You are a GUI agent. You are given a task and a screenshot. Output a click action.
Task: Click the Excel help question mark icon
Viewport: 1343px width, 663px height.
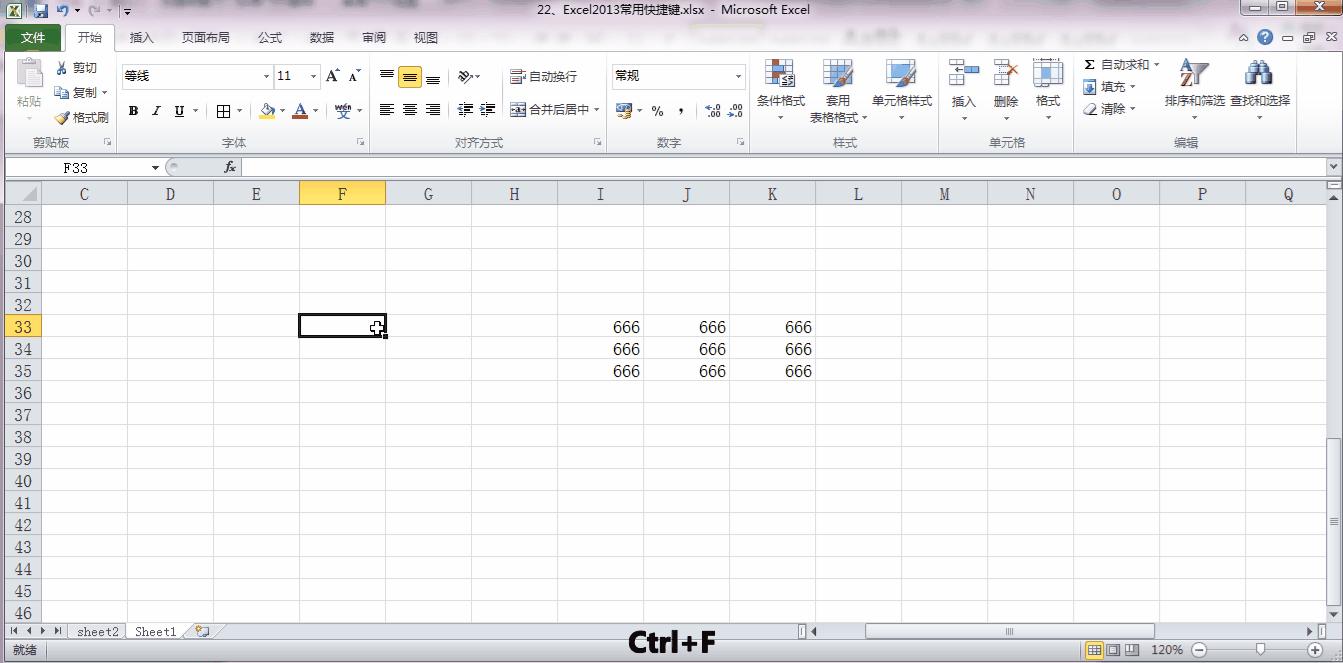[1265, 38]
